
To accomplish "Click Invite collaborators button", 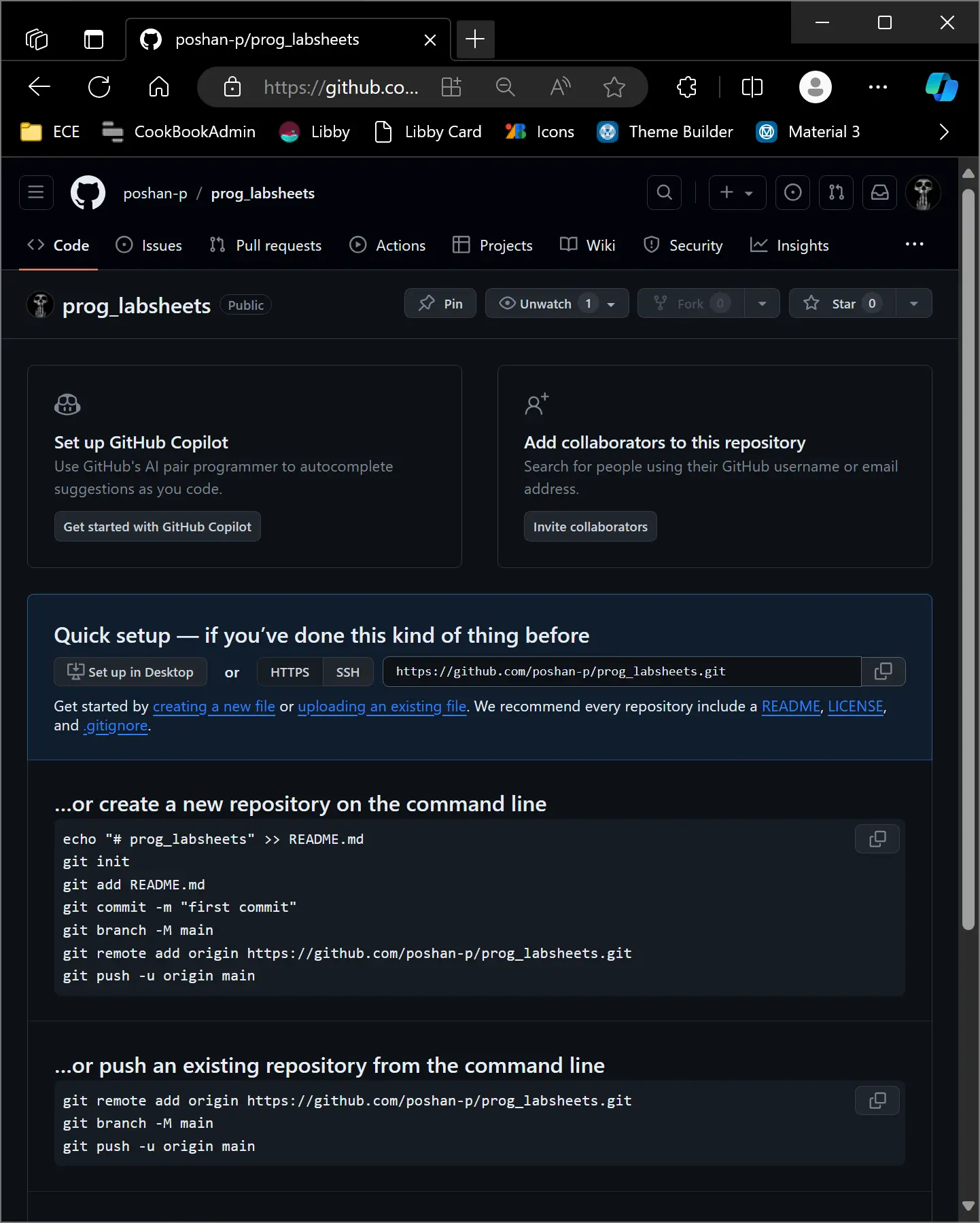I will point(591,527).
